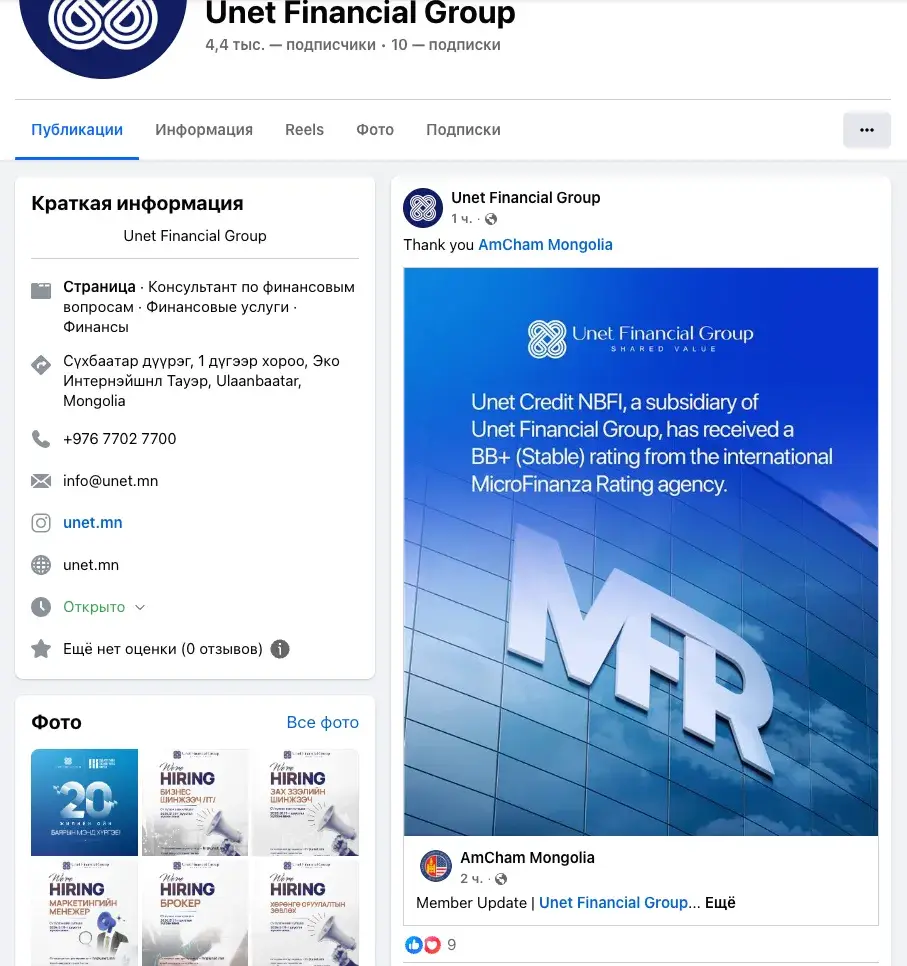Viewport: 907px width, 966px height.
Task: Click the address directions diamond icon
Action: coord(41,365)
